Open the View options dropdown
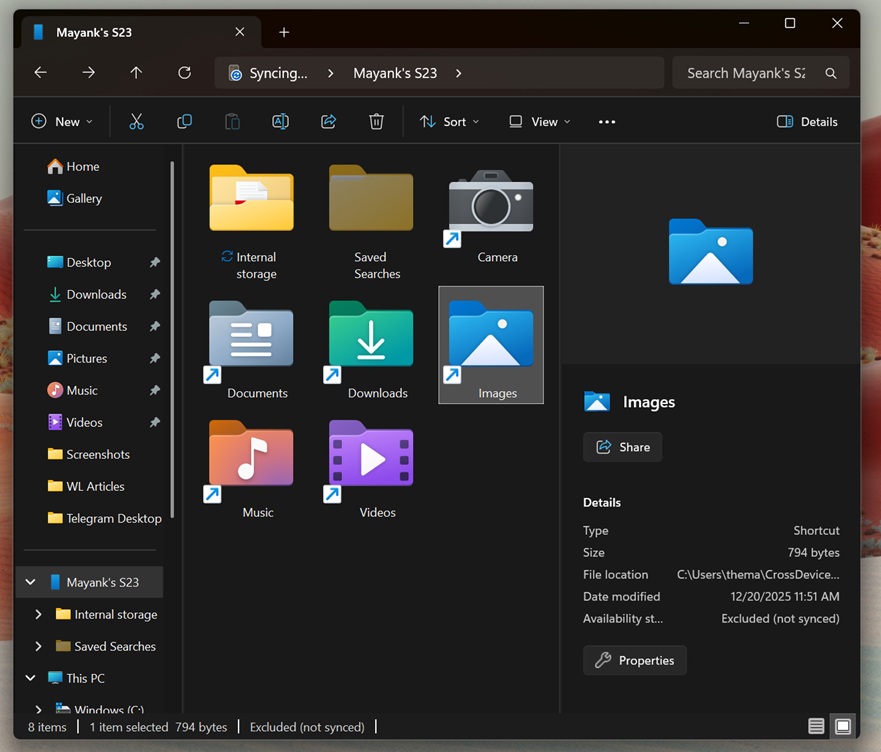 (538, 121)
